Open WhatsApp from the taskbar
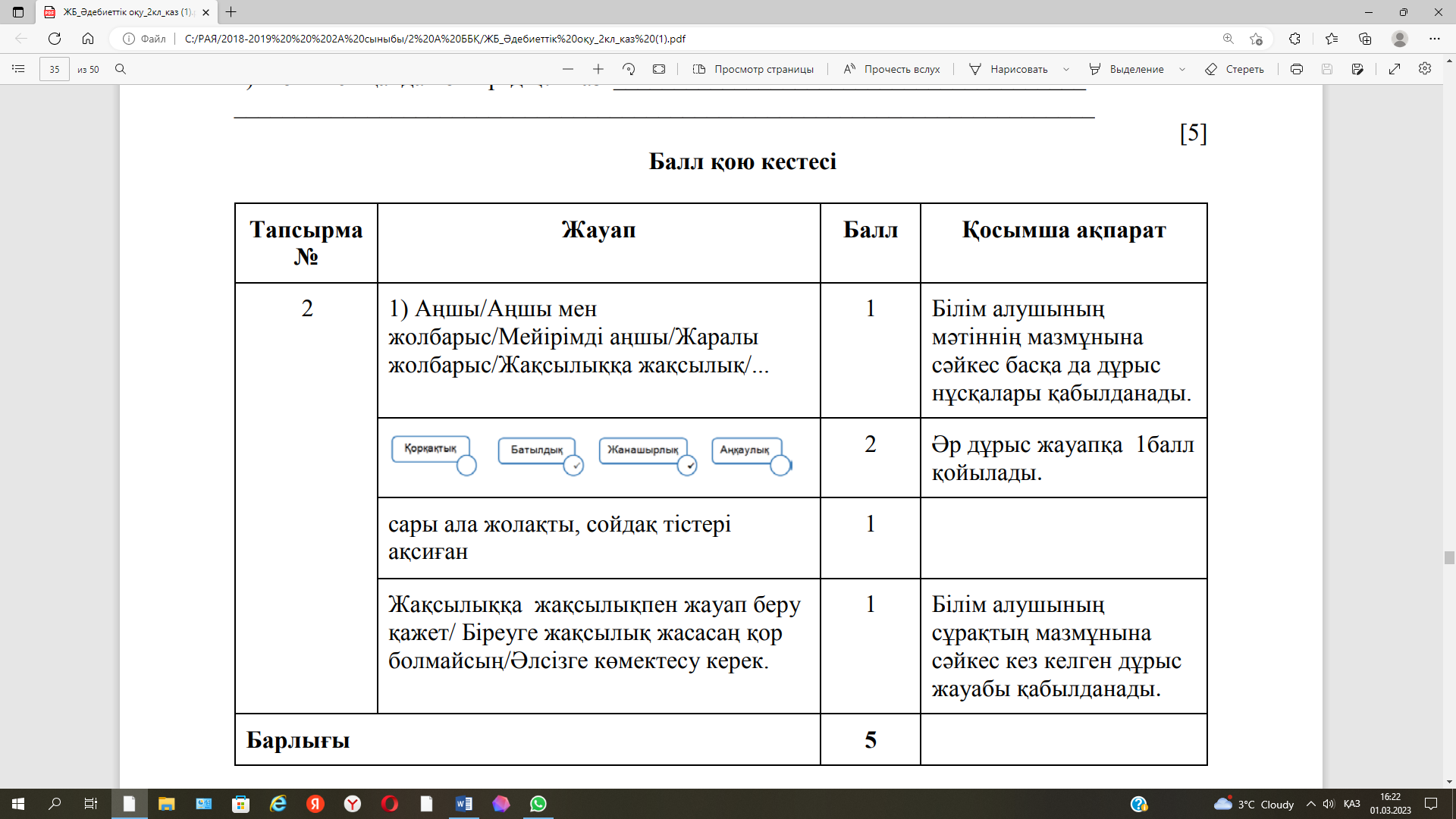The width and height of the screenshot is (1456, 819). click(538, 804)
